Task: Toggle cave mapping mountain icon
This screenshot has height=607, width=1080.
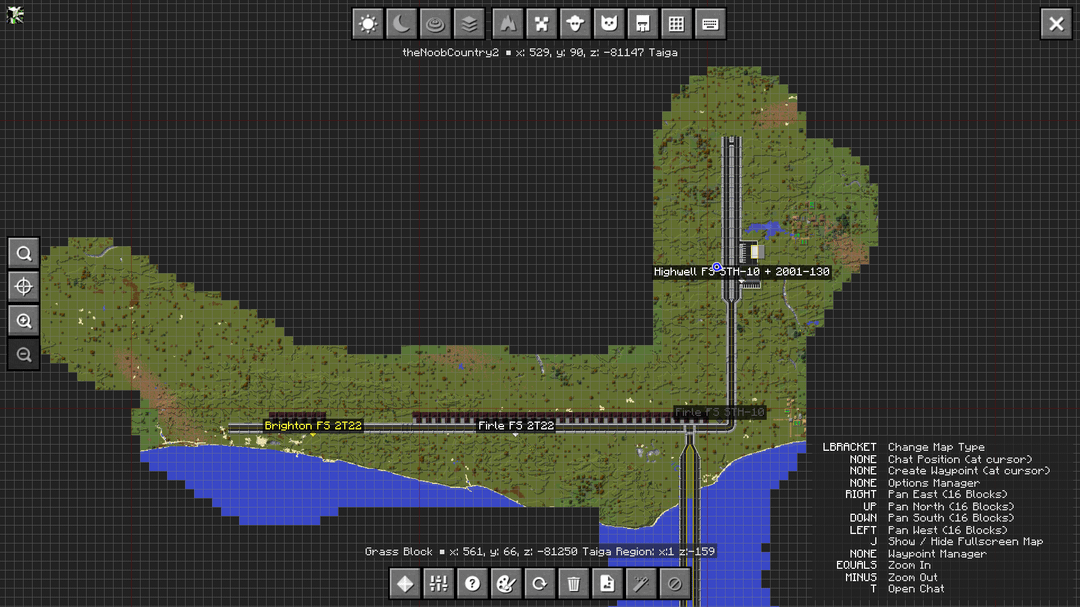Action: coord(507,24)
